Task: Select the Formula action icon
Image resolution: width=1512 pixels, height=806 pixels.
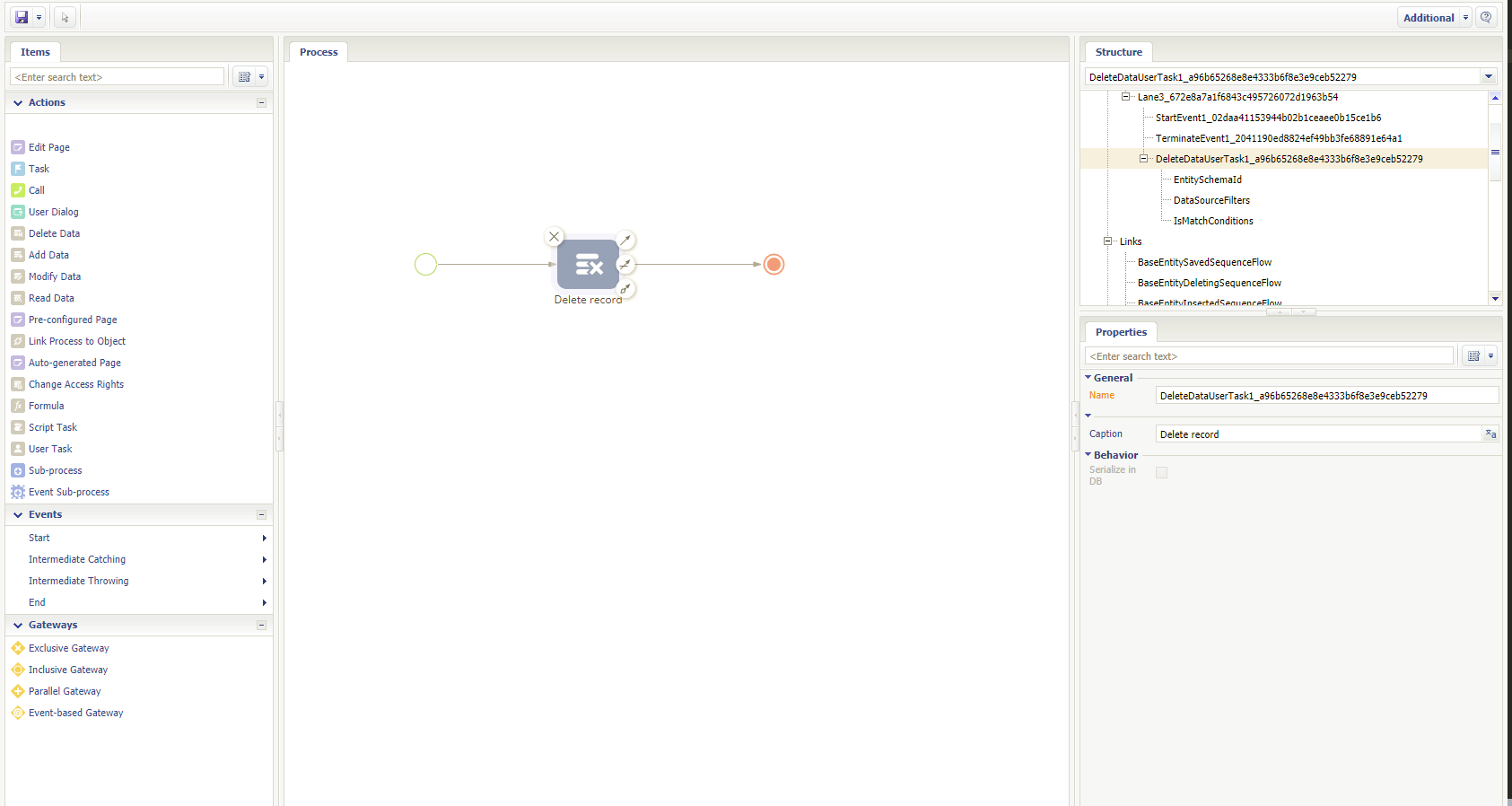Action: tap(18, 406)
